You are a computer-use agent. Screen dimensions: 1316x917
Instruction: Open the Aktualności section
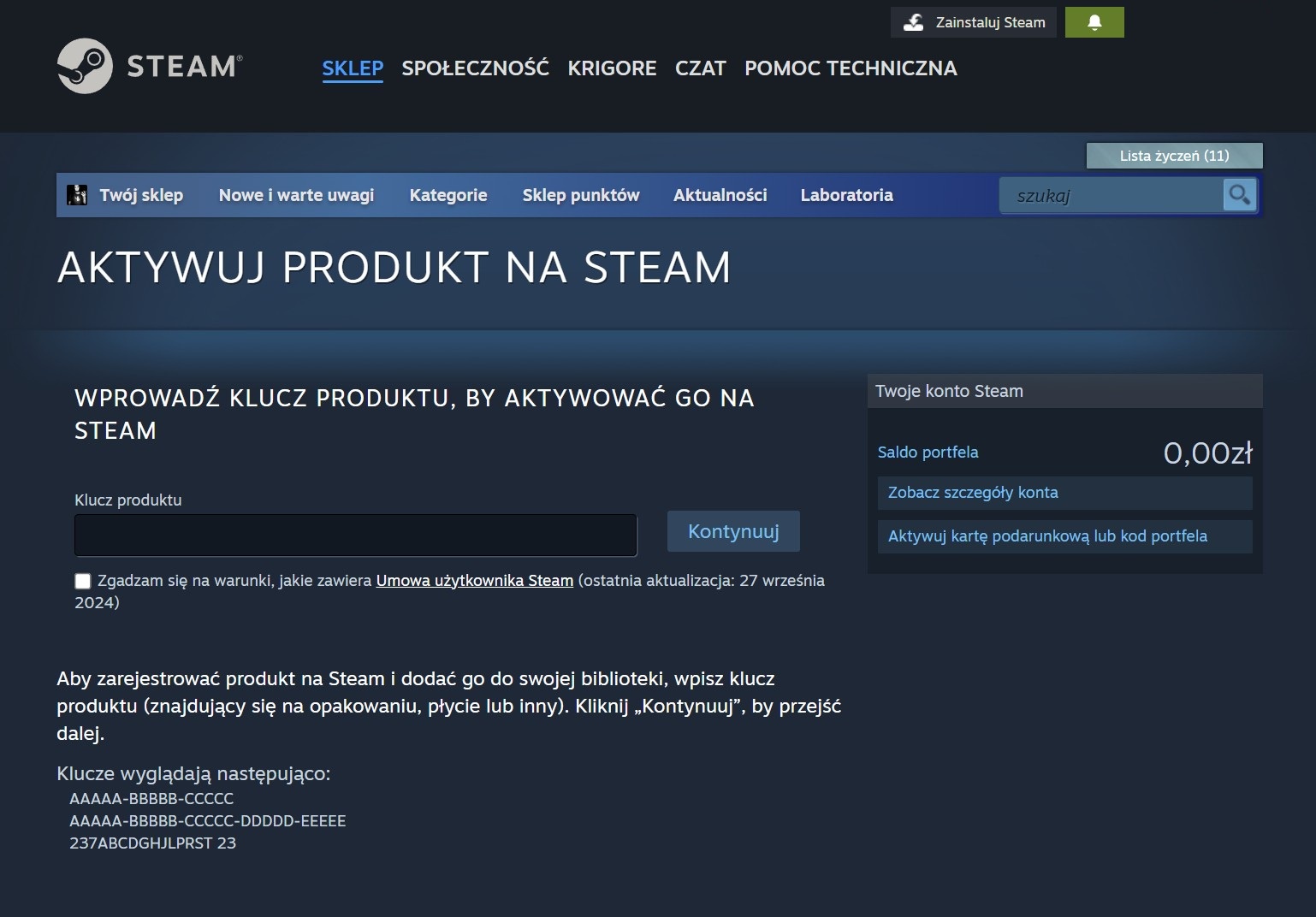point(720,195)
